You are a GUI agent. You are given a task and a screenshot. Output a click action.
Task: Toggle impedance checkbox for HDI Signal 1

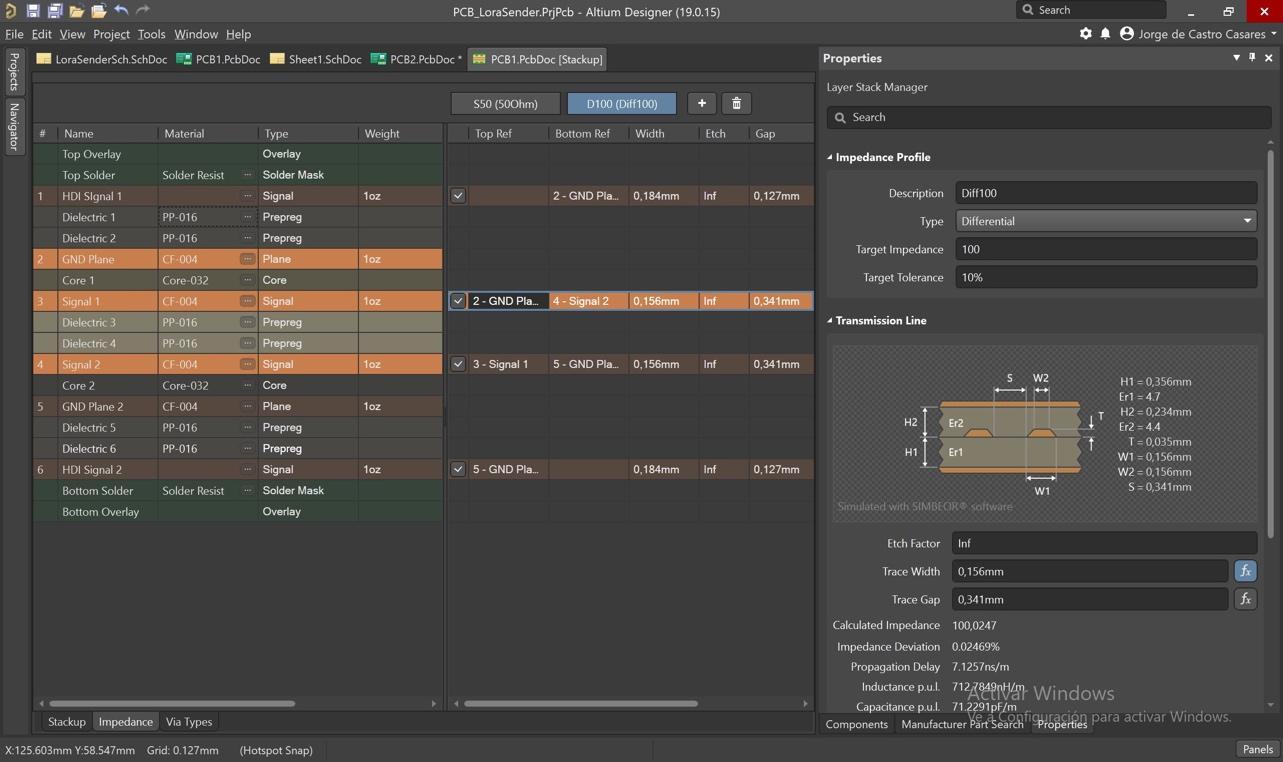[458, 196]
